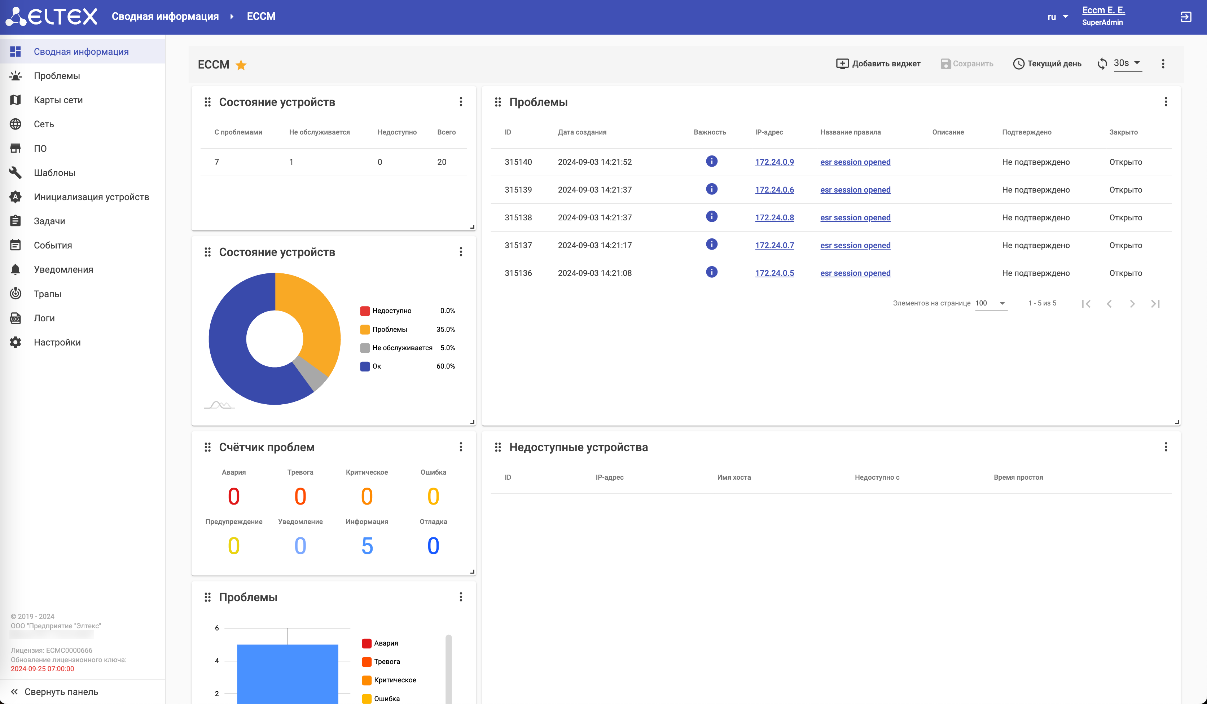The width and height of the screenshot is (1207, 704).
Task: Open the dashboard three-dot menu in toolbar
Action: tap(1163, 64)
